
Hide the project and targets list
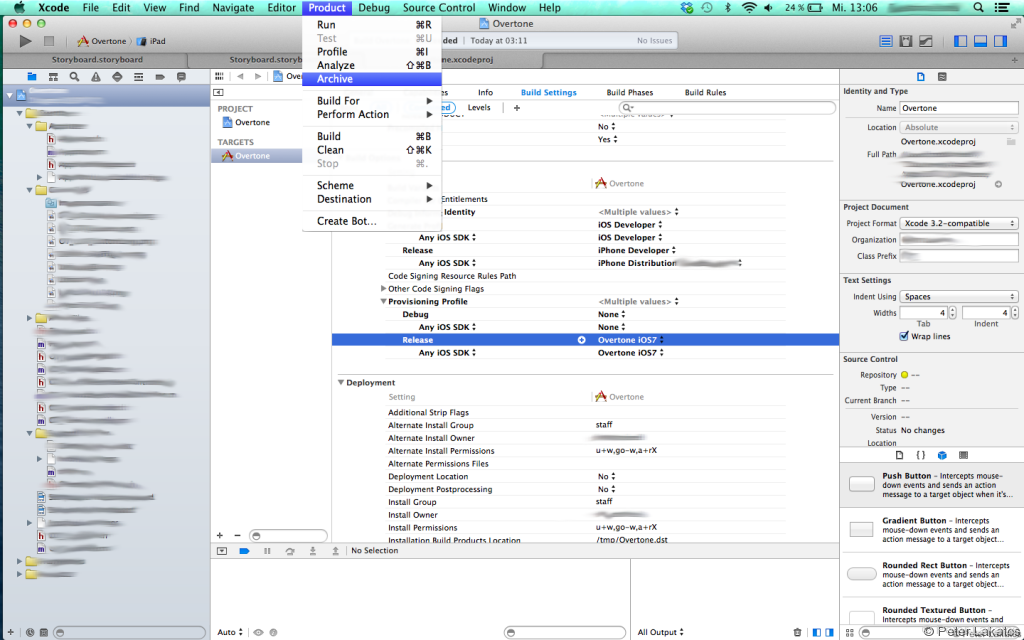(218, 93)
